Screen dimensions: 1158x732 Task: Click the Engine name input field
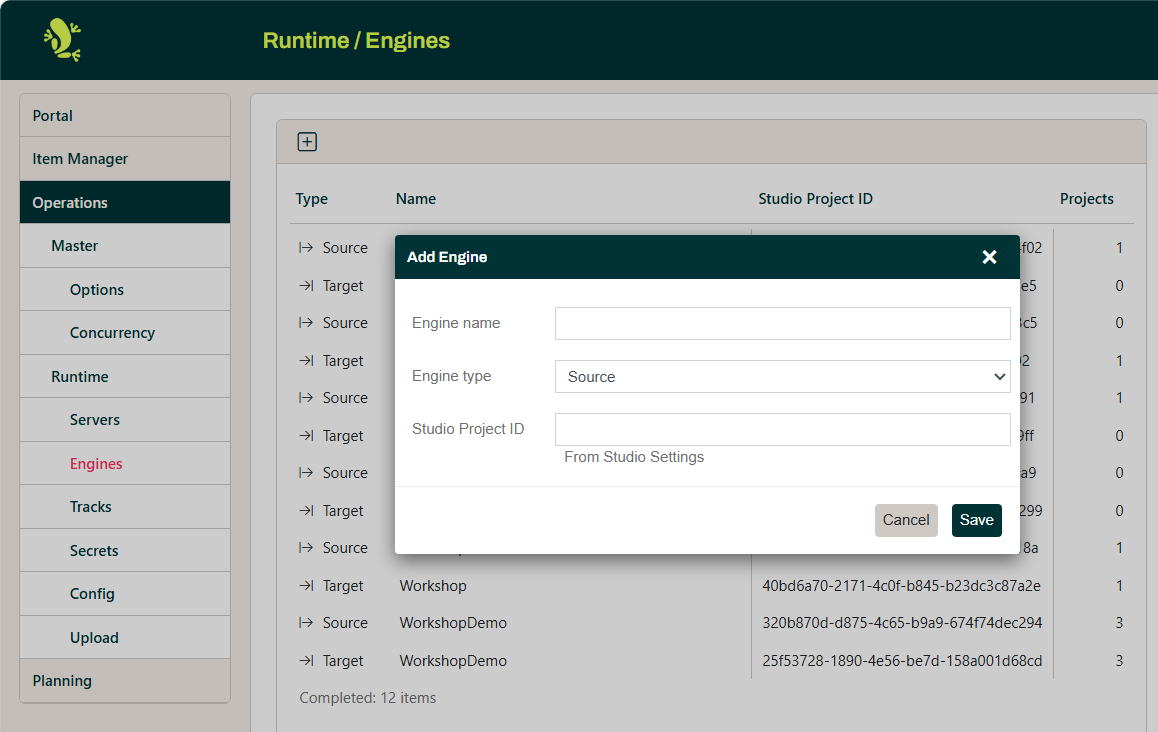click(x=782, y=323)
